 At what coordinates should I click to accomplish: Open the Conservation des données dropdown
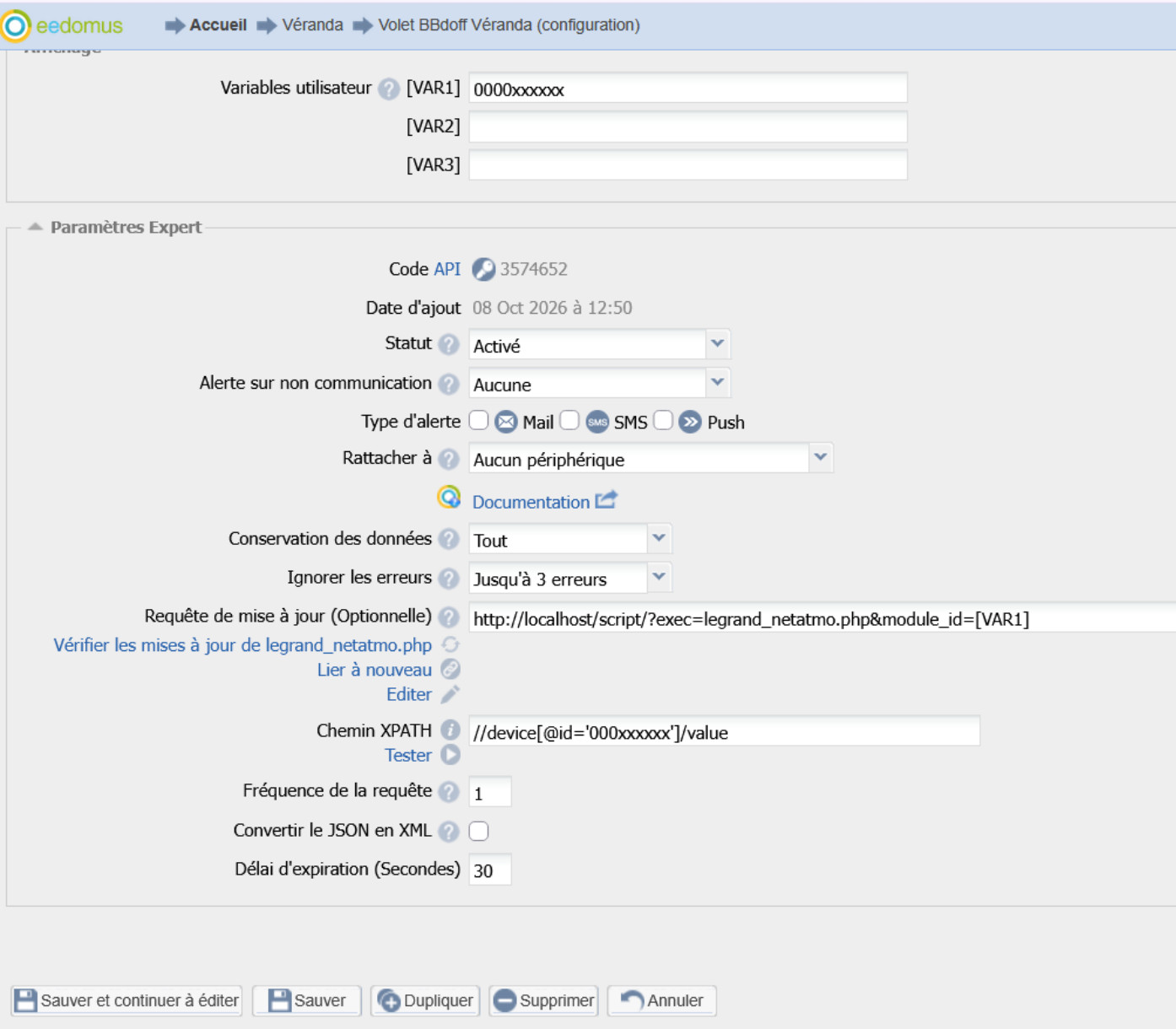click(x=659, y=538)
